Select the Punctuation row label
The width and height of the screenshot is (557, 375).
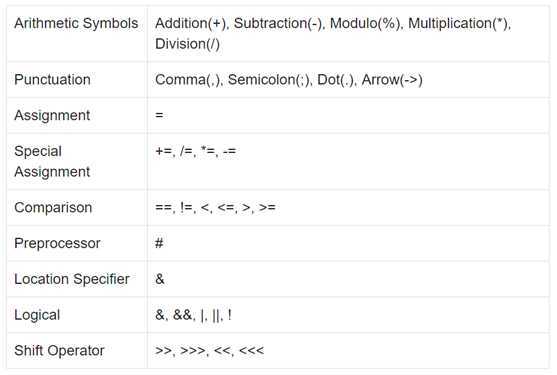tap(52, 80)
